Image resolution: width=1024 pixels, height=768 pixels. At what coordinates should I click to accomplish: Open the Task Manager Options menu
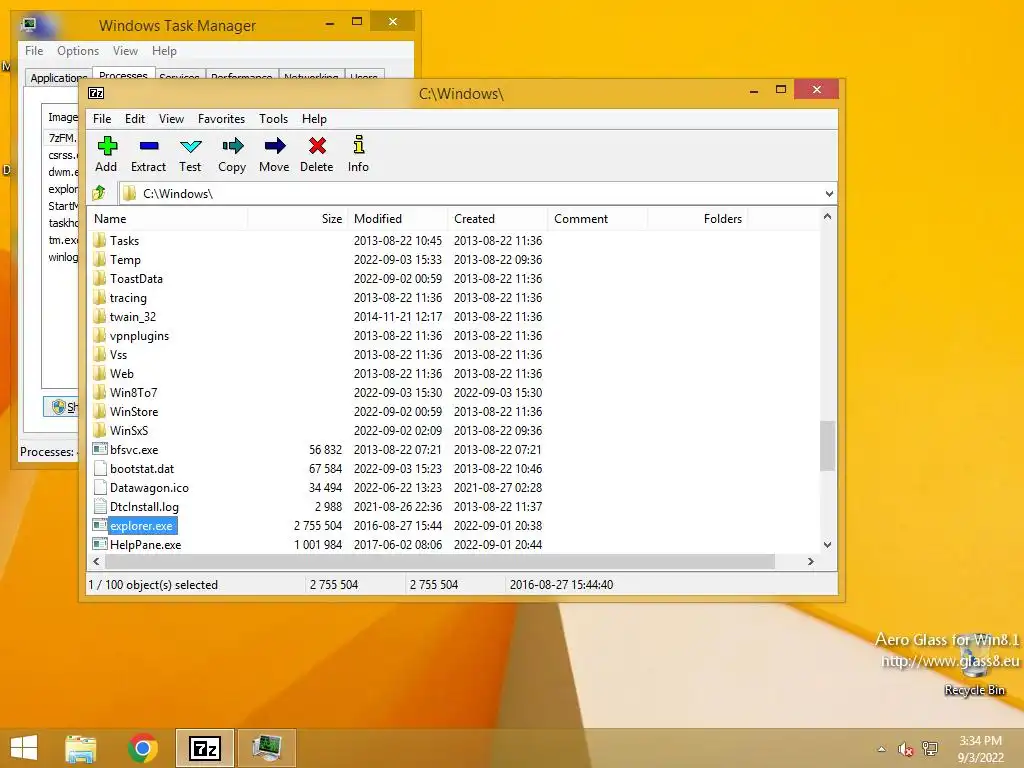(x=78, y=51)
